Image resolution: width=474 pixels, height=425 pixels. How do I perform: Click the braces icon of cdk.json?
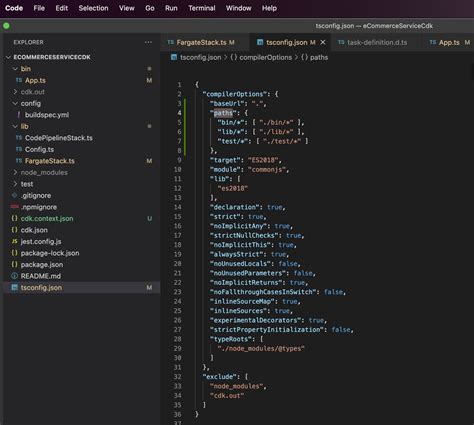[15, 230]
